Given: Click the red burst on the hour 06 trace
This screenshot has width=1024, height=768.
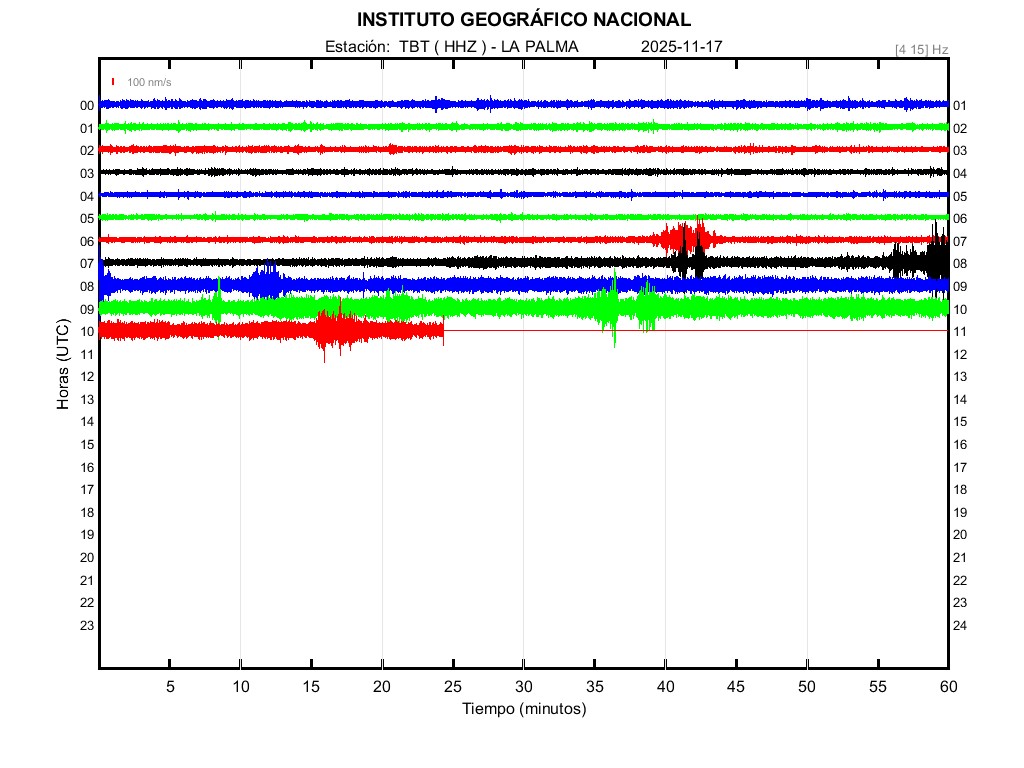Looking at the screenshot, I should tap(685, 238).
